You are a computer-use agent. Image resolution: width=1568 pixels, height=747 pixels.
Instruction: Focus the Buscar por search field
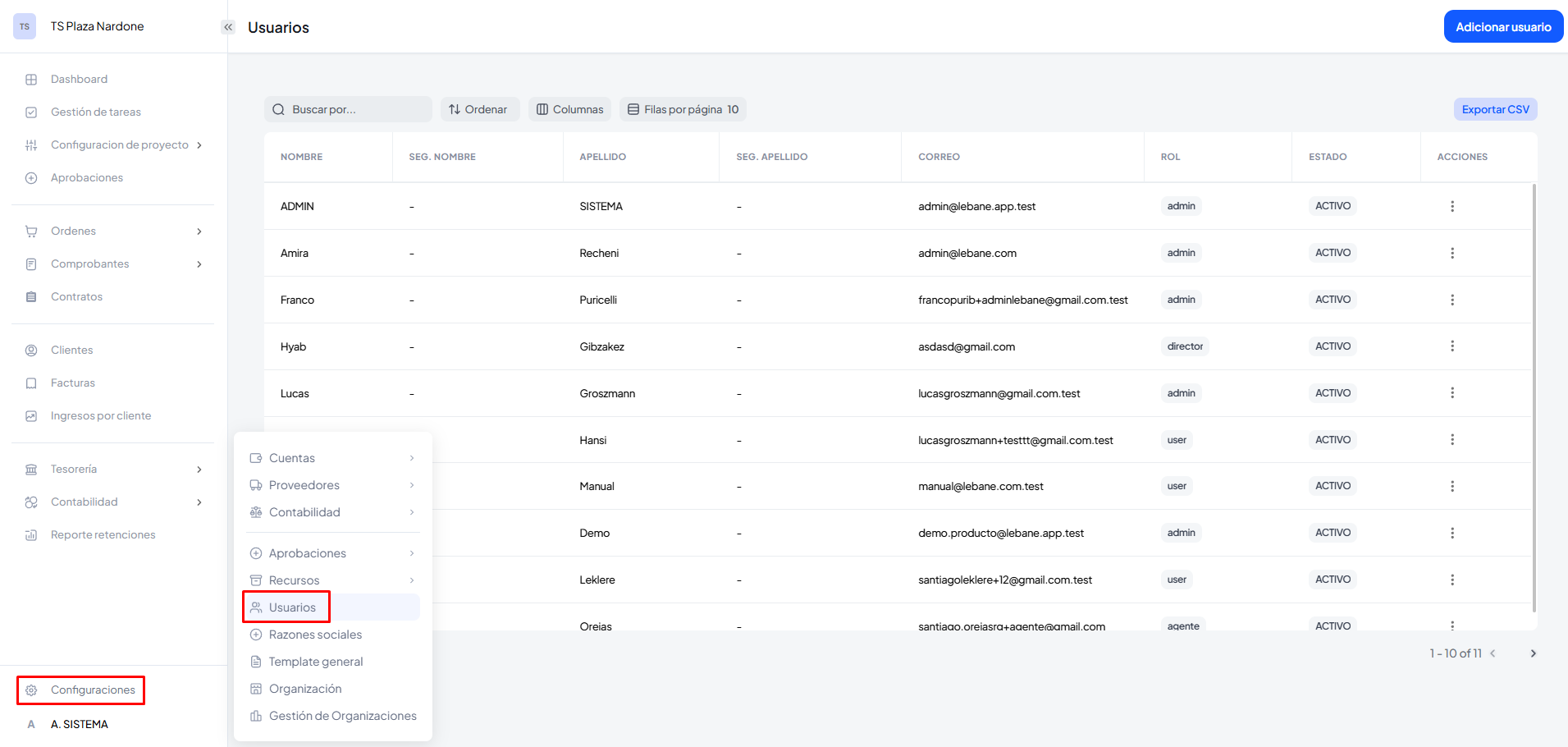(353, 109)
